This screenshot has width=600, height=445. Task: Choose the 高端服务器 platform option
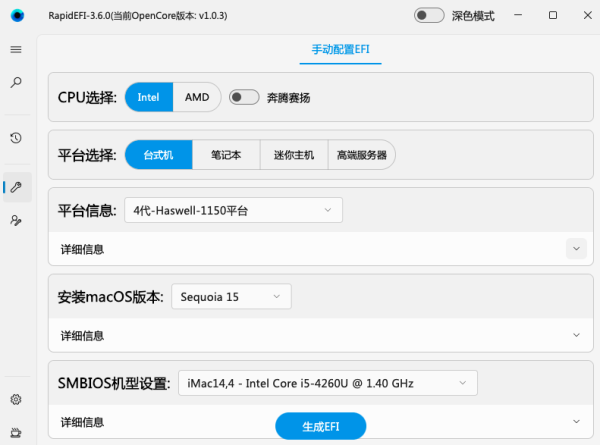point(362,155)
